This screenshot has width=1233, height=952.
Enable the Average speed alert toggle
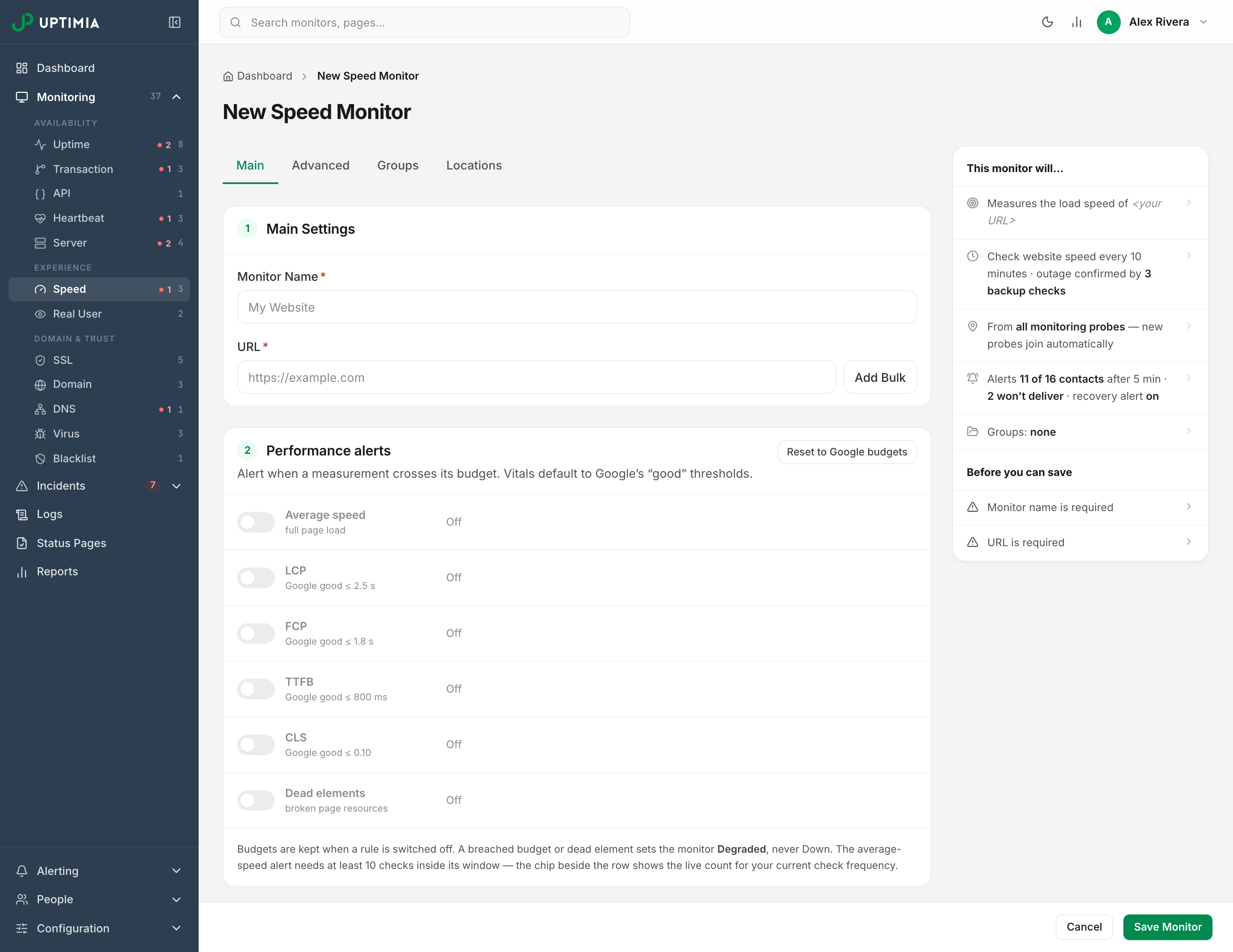[256, 522]
